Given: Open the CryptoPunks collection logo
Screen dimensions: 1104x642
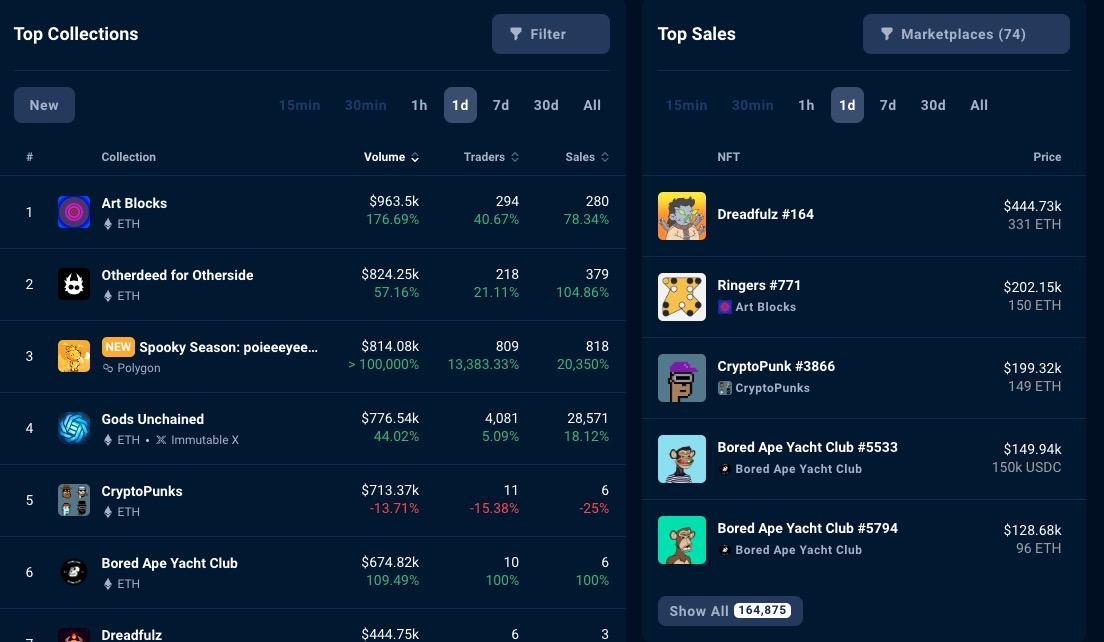Looking at the screenshot, I should click(x=74, y=500).
